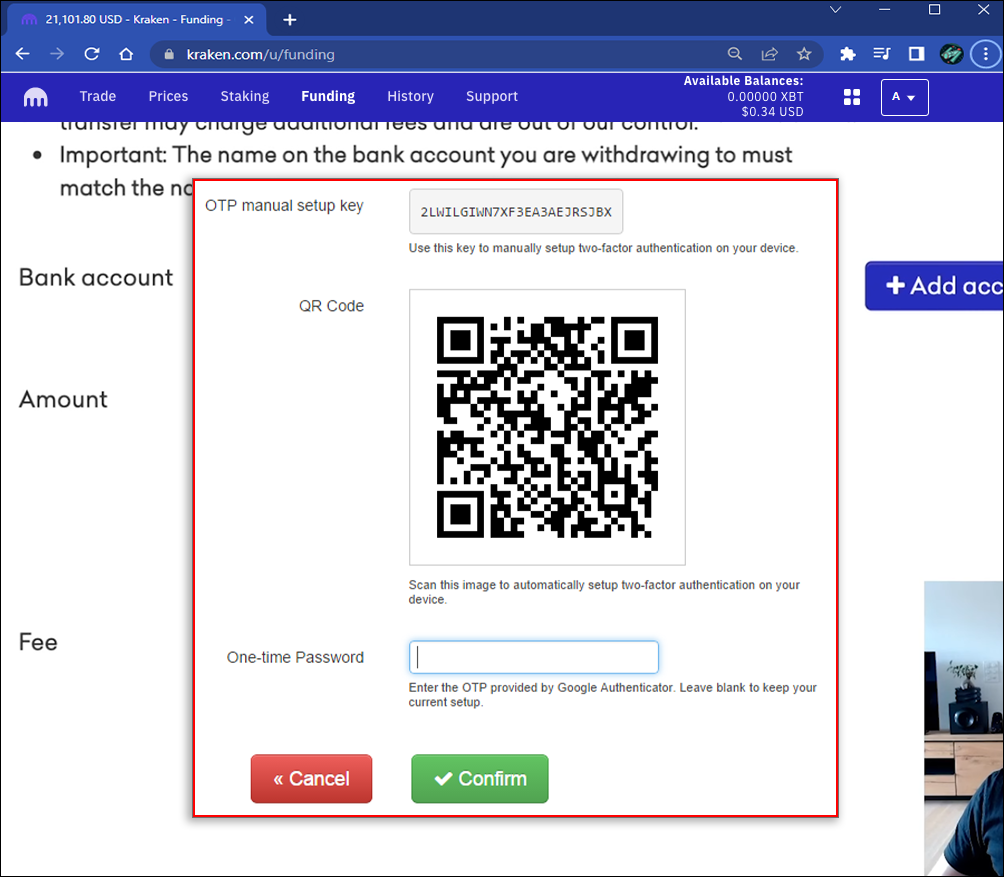Screen dimensions: 1004x877
Task: Open a new browser tab
Action: click(x=289, y=20)
